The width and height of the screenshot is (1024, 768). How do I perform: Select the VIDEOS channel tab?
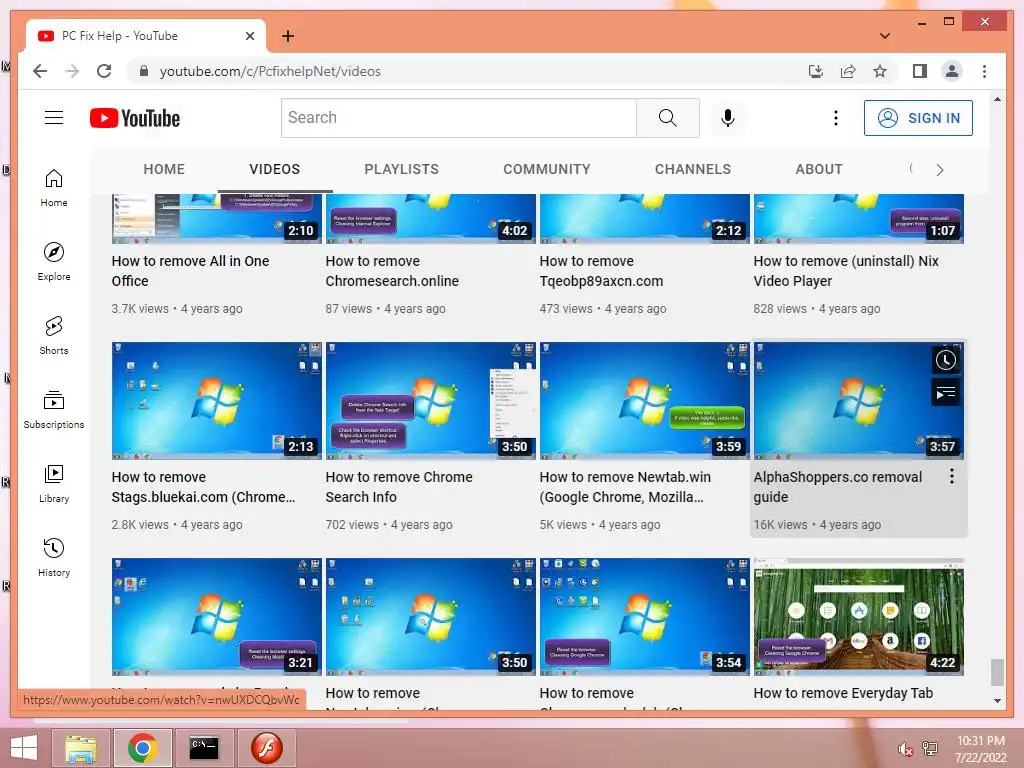point(274,169)
